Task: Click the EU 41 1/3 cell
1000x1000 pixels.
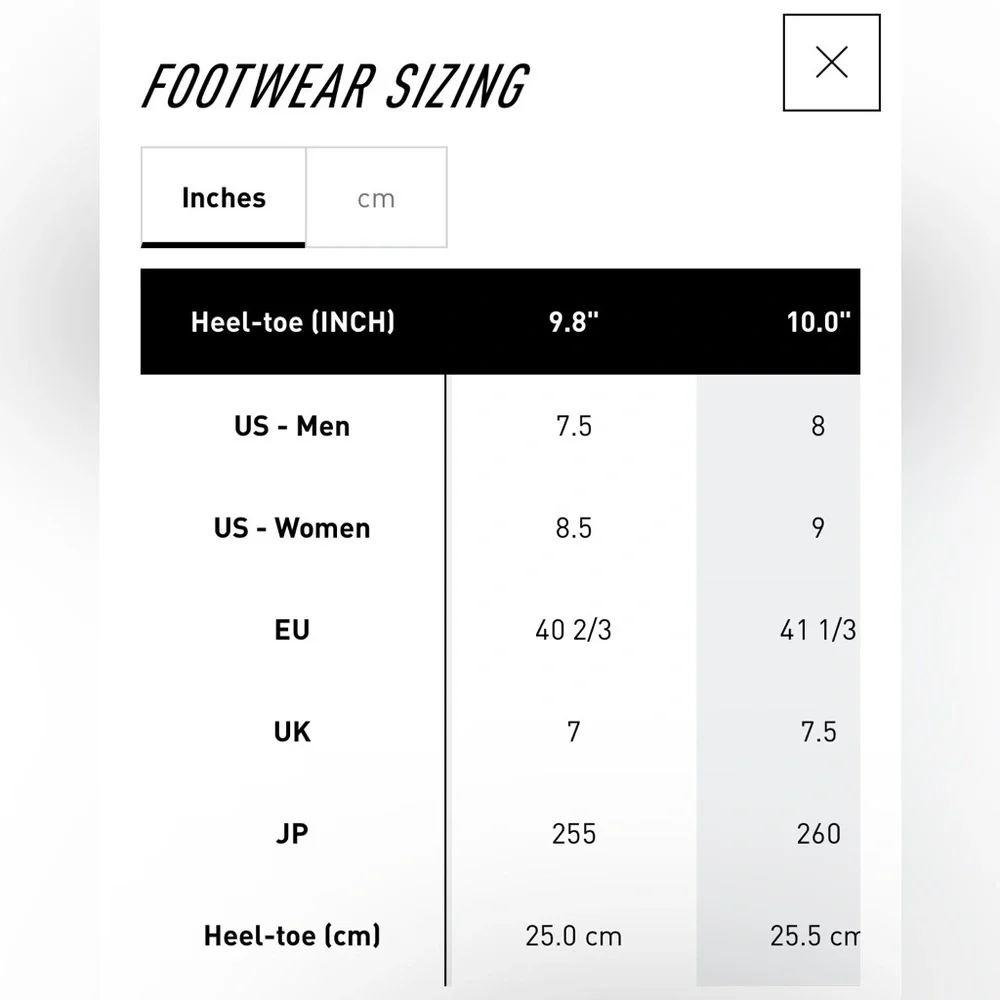Action: click(818, 630)
